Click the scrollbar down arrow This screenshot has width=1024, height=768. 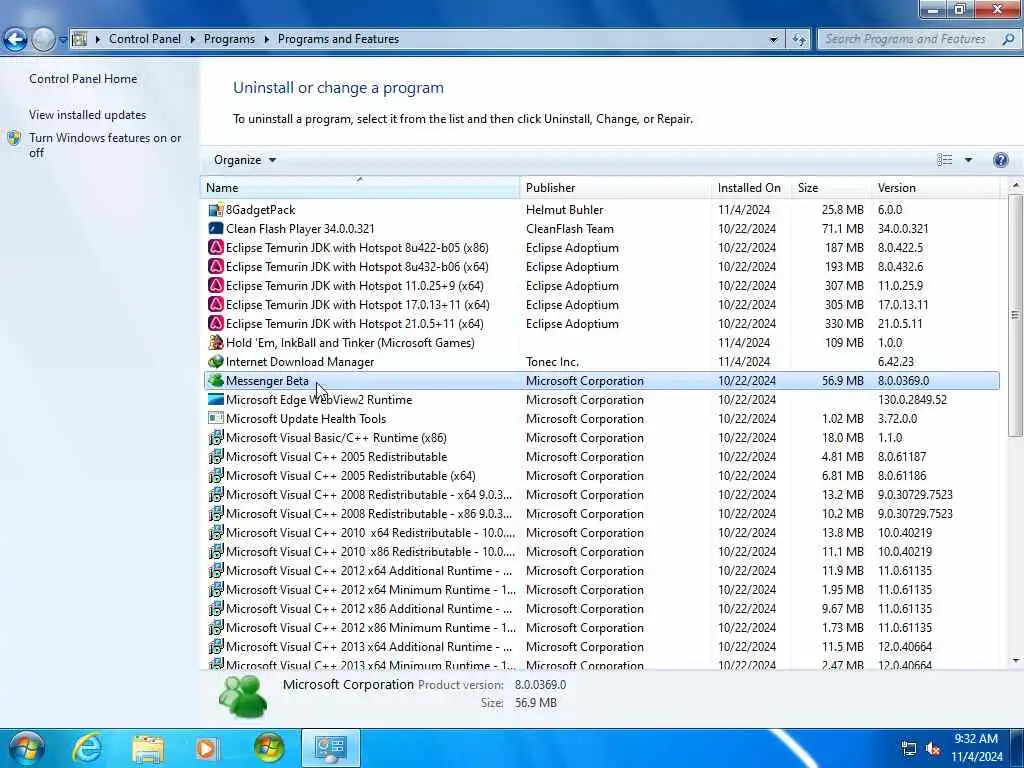(1015, 661)
